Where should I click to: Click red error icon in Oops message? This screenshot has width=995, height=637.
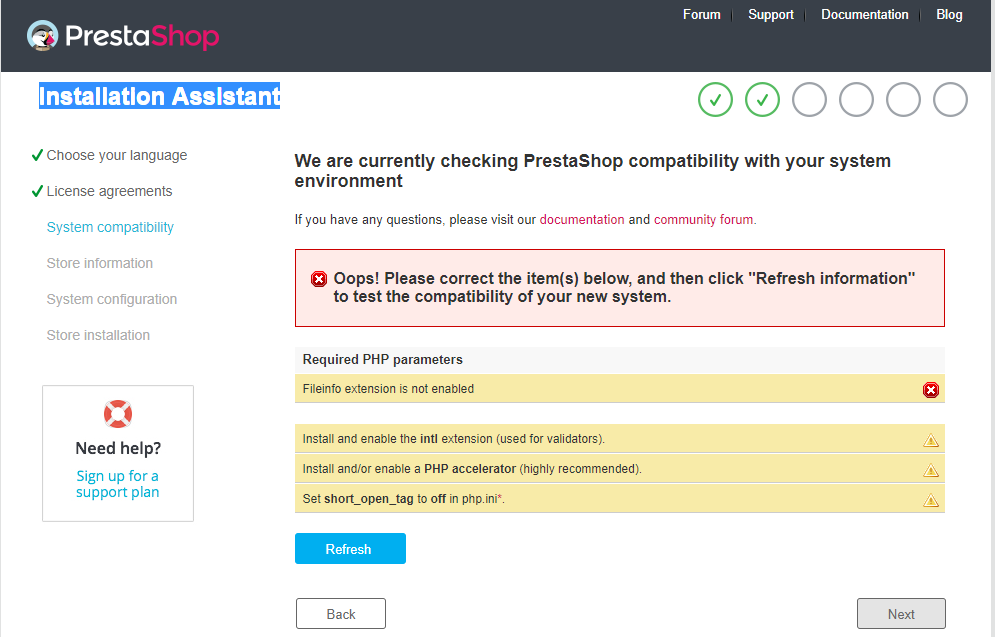tap(319, 279)
